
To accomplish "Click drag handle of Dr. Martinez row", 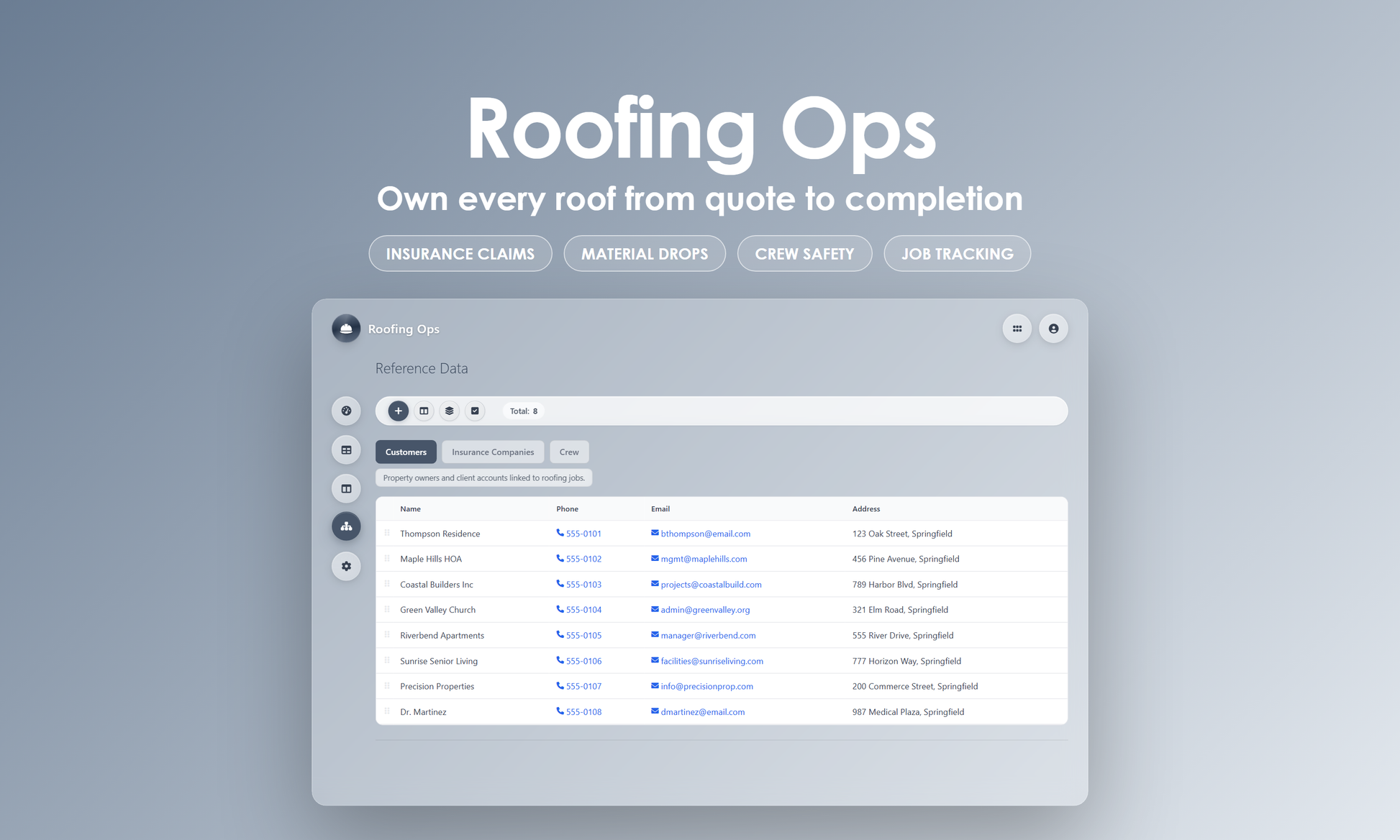I will 387,711.
